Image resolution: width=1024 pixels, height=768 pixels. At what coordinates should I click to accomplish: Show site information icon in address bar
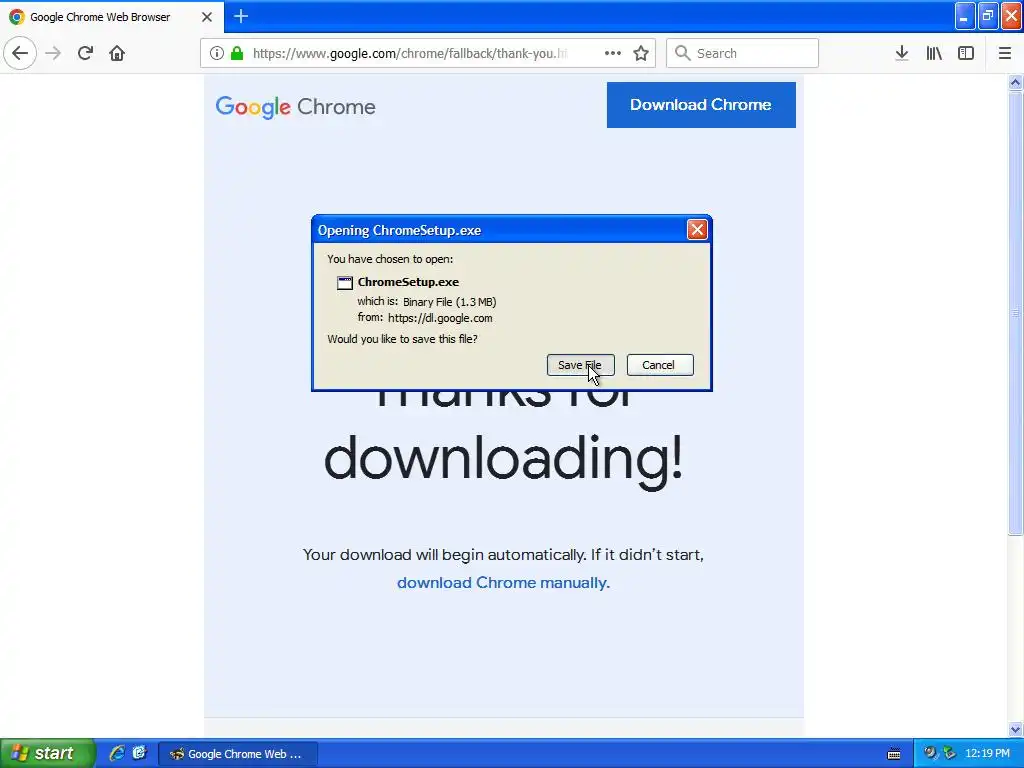[x=217, y=53]
